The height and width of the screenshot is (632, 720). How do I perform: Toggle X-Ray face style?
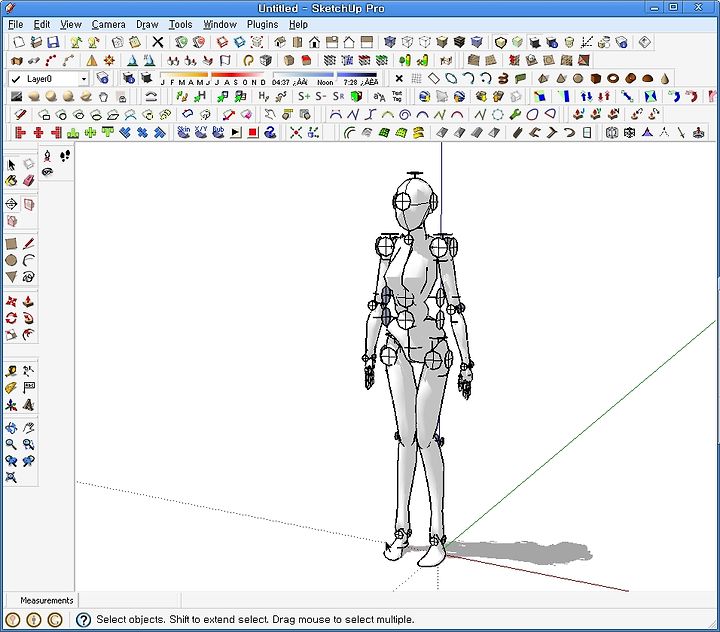[x=390, y=42]
